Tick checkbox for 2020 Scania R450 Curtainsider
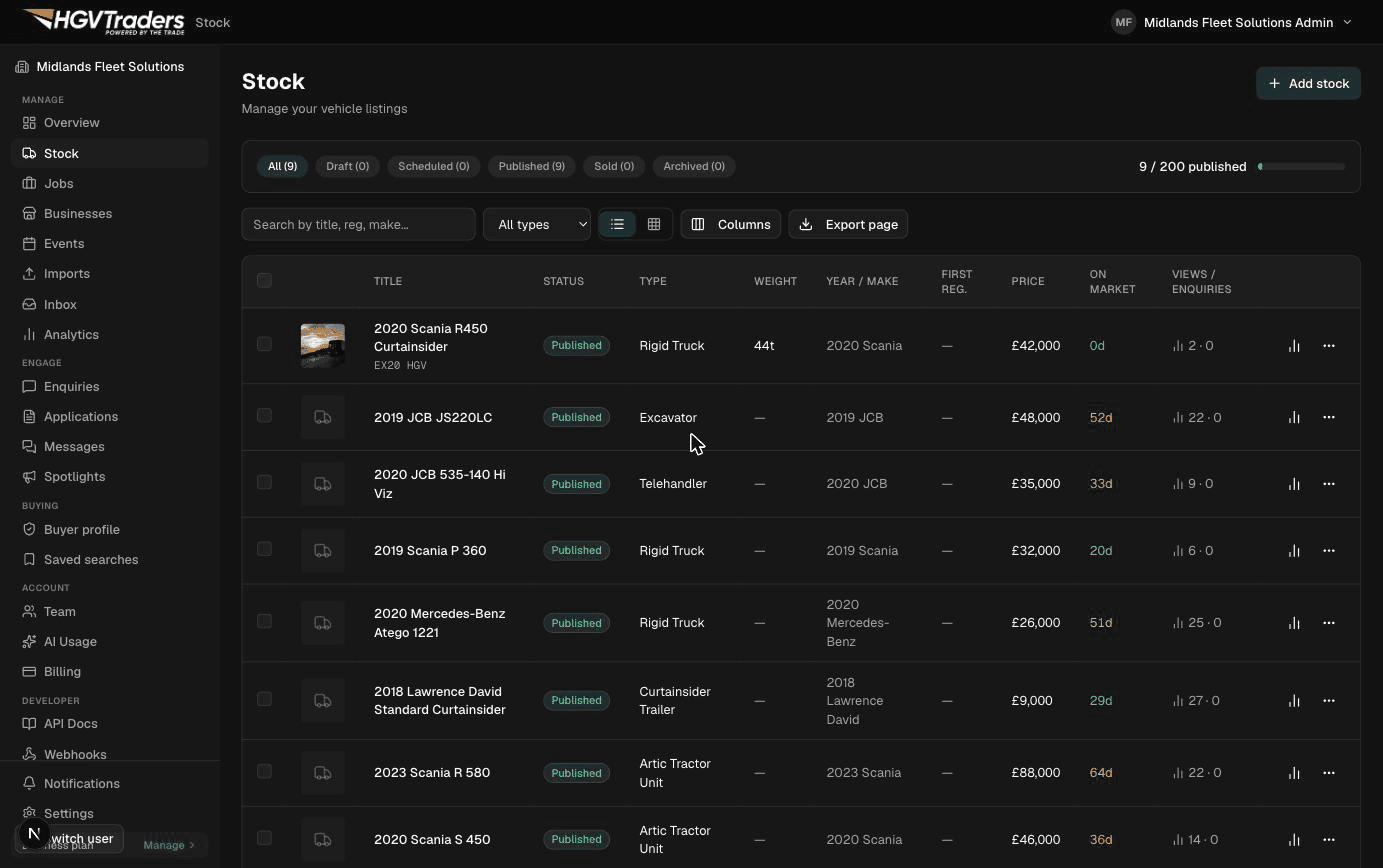The image size is (1383, 868). click(x=264, y=344)
